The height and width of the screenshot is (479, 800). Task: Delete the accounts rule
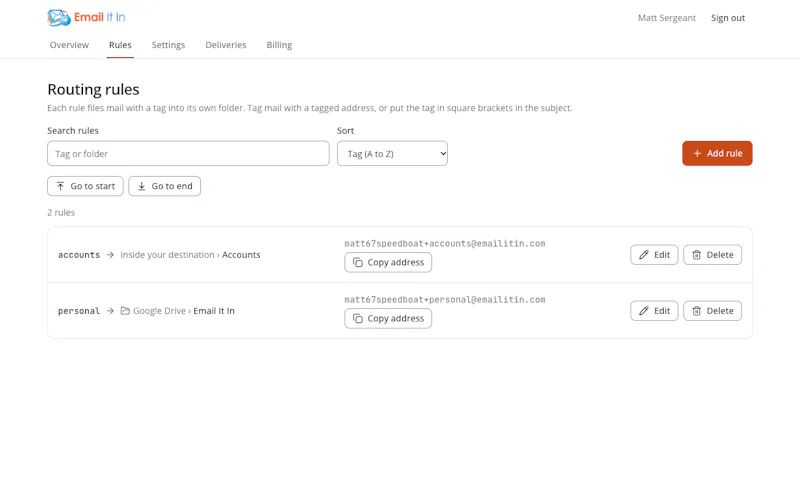712,255
